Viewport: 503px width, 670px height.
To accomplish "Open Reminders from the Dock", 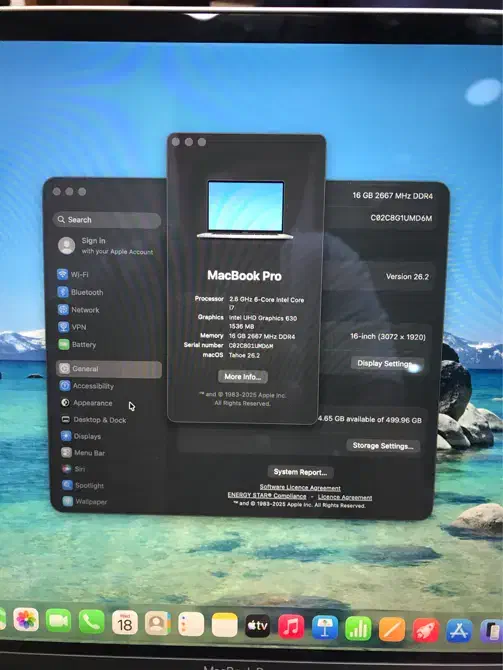I will click(191, 624).
